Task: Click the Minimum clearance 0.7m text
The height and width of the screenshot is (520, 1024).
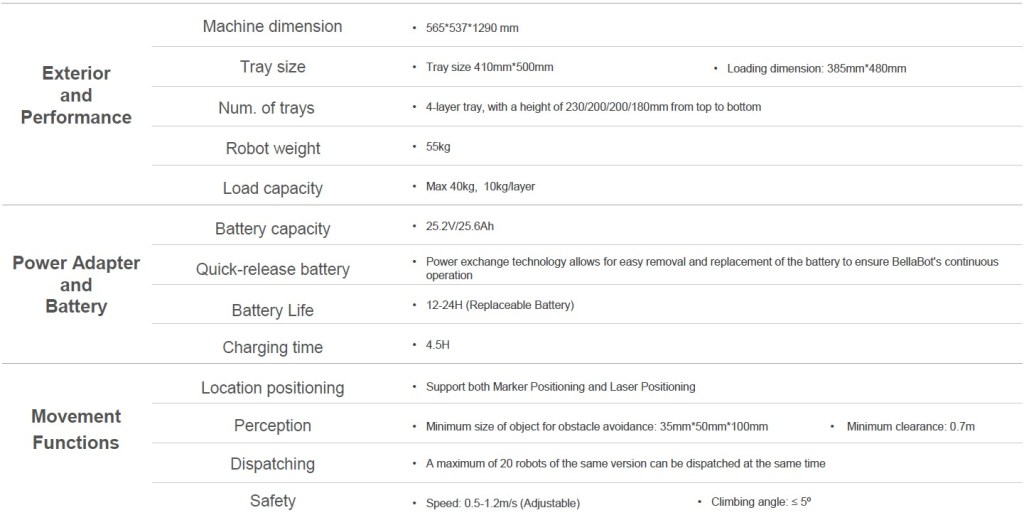Action: pyautogui.click(x=910, y=427)
